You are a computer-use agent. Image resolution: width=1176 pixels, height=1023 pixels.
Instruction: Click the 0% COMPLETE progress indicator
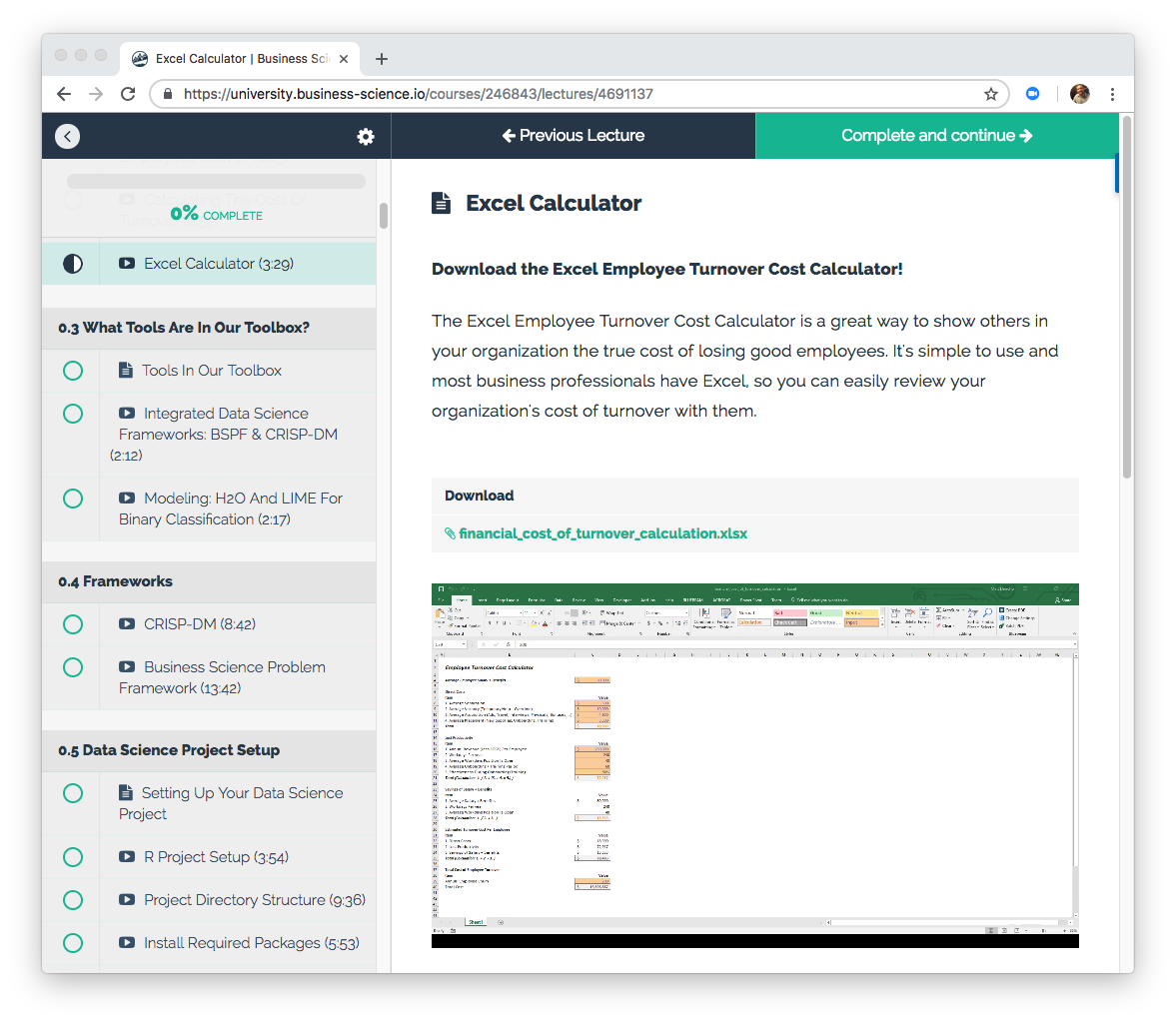(216, 215)
